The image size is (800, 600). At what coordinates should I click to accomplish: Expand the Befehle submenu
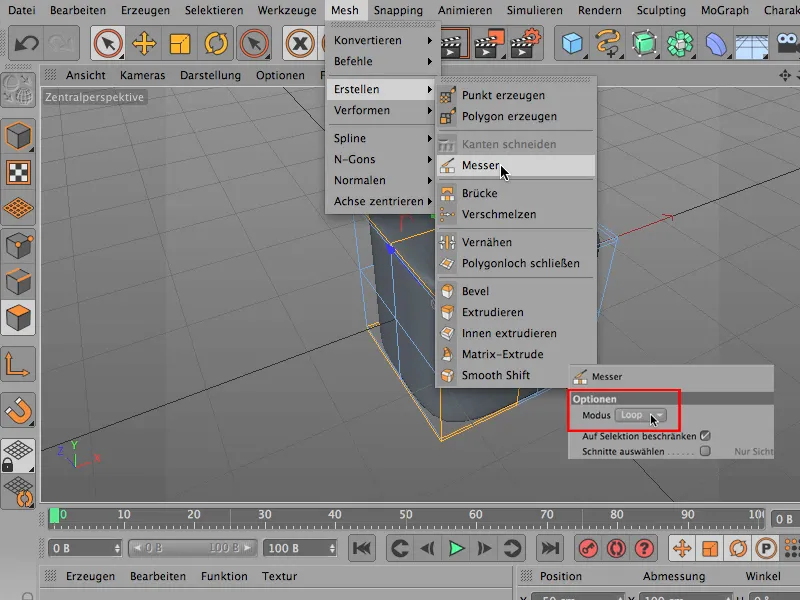[383, 61]
